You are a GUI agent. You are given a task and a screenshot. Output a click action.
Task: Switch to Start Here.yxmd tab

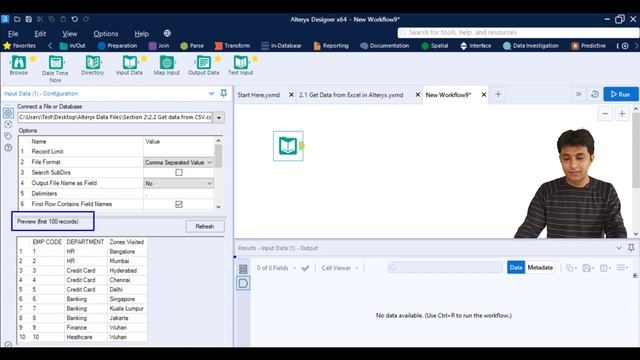coord(259,95)
